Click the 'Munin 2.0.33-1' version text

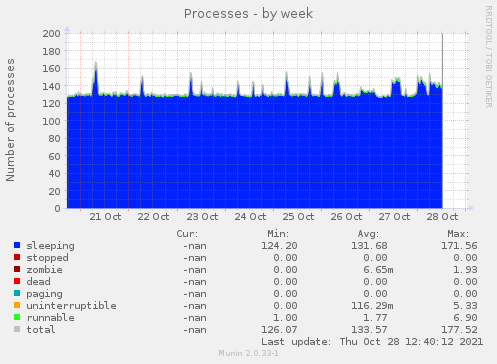tap(248, 353)
